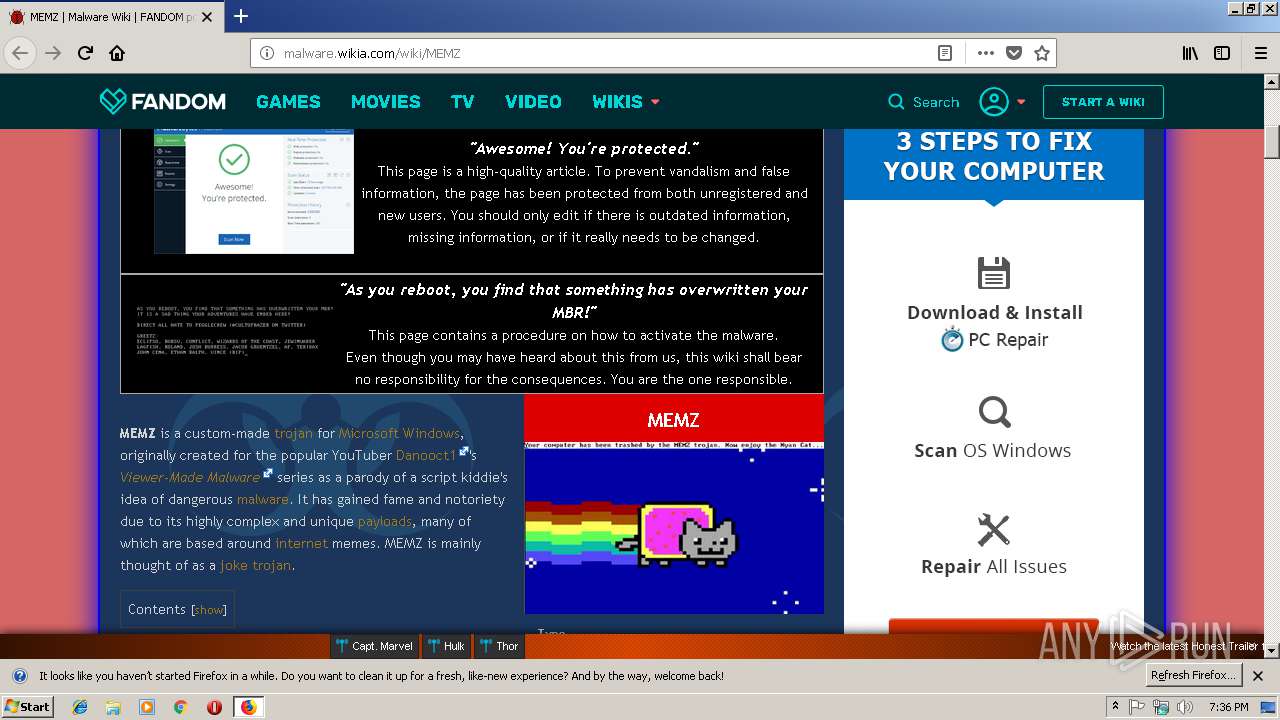Screen dimensions: 1280x720
Task: Launch Chrome from the taskbar
Action: point(180,707)
